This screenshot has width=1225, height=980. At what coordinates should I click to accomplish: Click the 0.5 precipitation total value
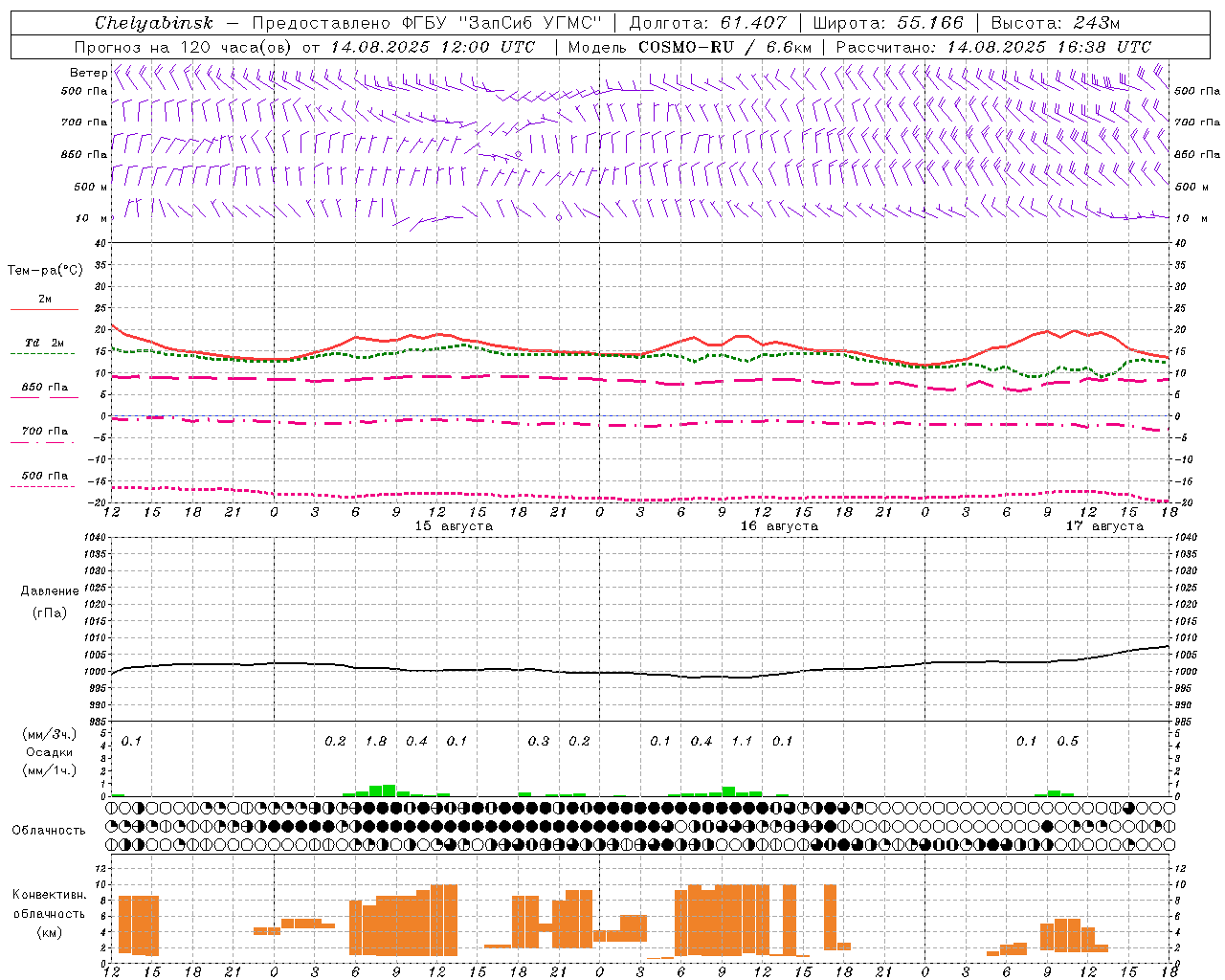[x=1067, y=741]
